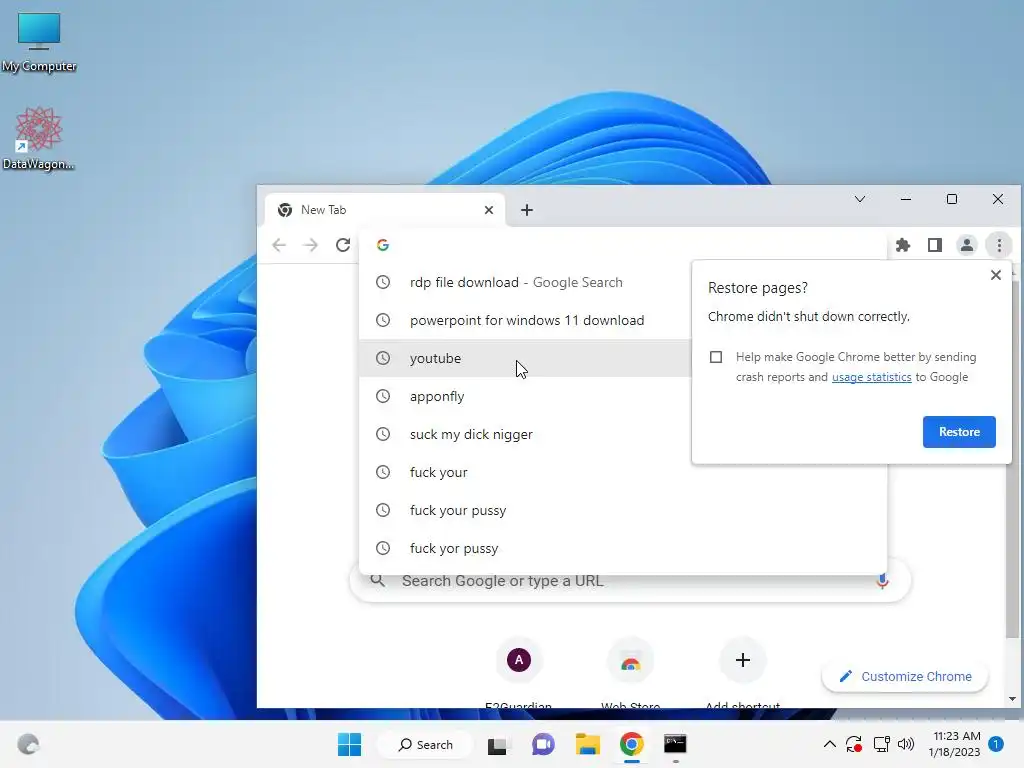Viewport: 1024px width, 768px height.
Task: Close the New Tab tab
Action: click(488, 210)
